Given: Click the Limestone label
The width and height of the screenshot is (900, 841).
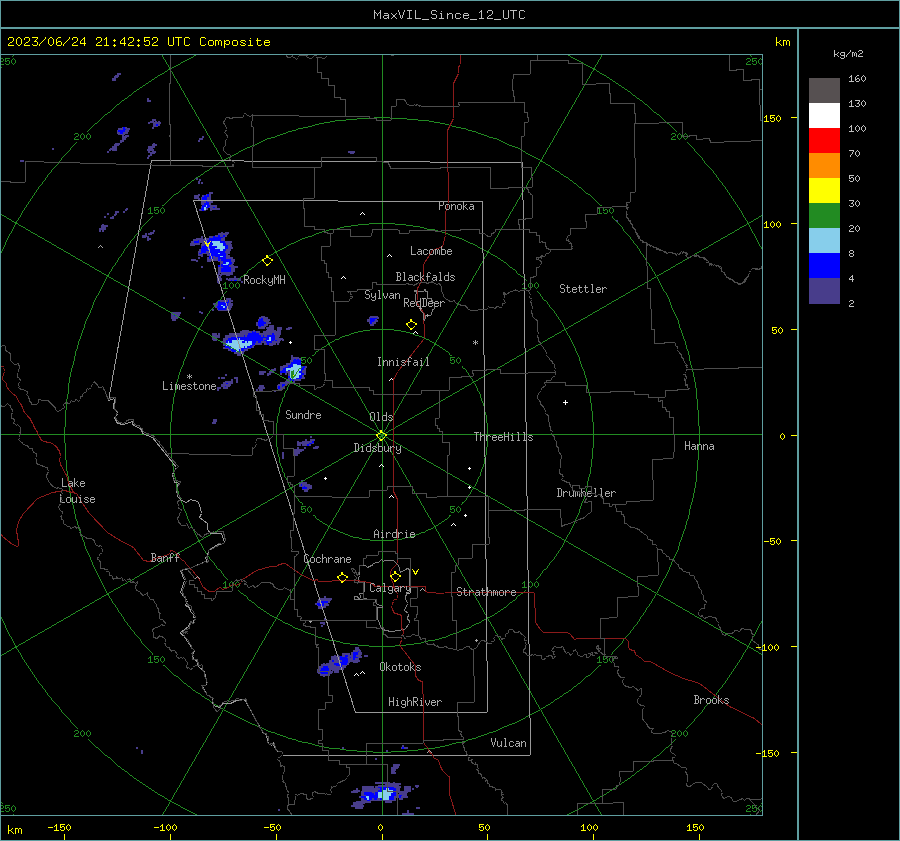Looking at the screenshot, I should tap(189, 386).
